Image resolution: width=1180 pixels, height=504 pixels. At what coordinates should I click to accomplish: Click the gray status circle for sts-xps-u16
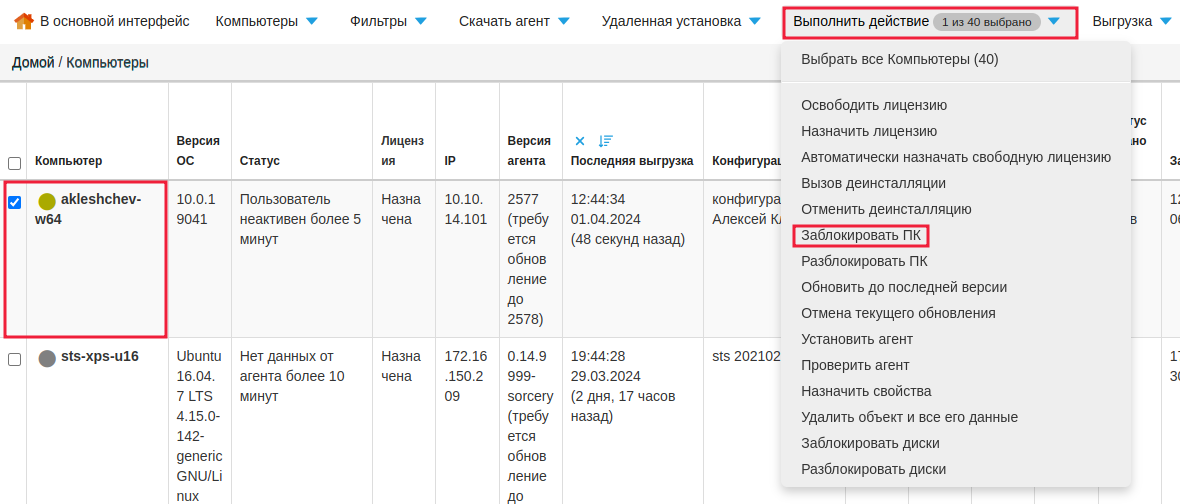coord(47,358)
